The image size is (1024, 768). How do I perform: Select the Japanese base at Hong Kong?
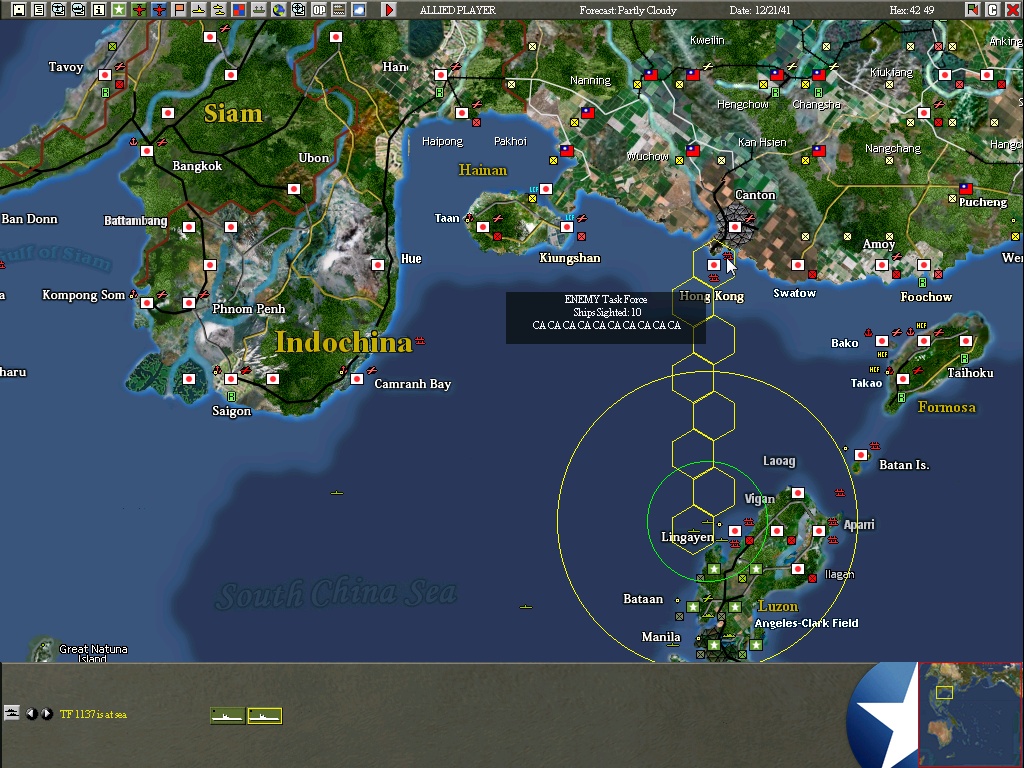click(714, 265)
